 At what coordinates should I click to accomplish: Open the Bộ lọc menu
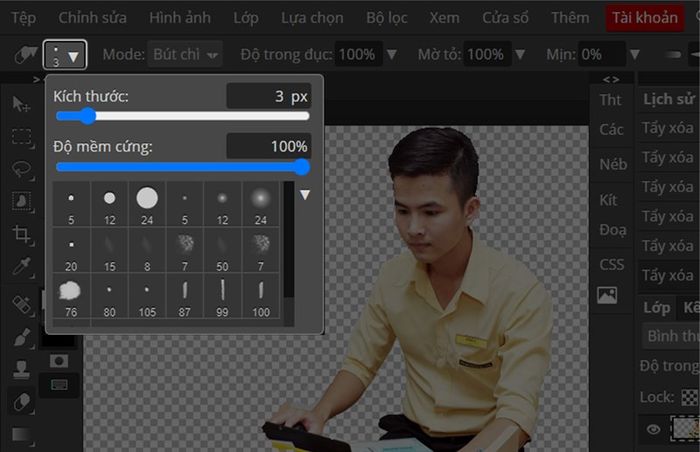(387, 18)
